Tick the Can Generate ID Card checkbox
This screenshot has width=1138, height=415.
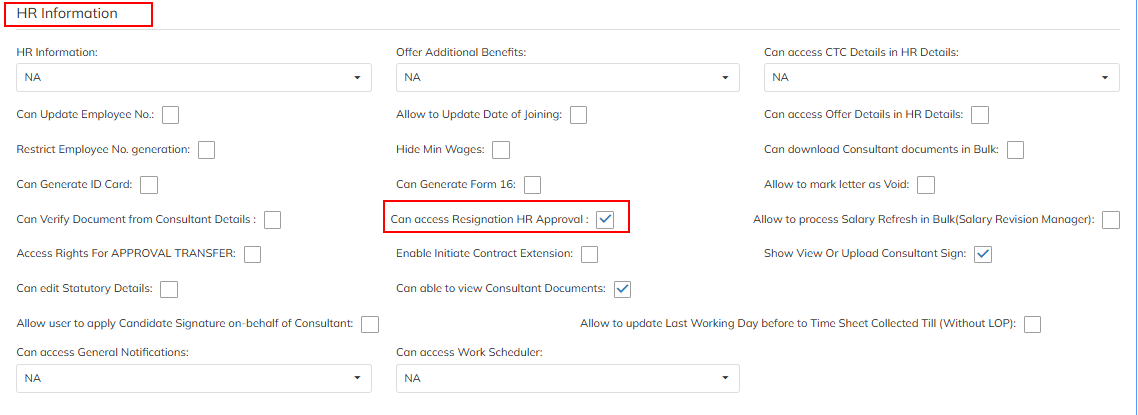[x=150, y=185]
